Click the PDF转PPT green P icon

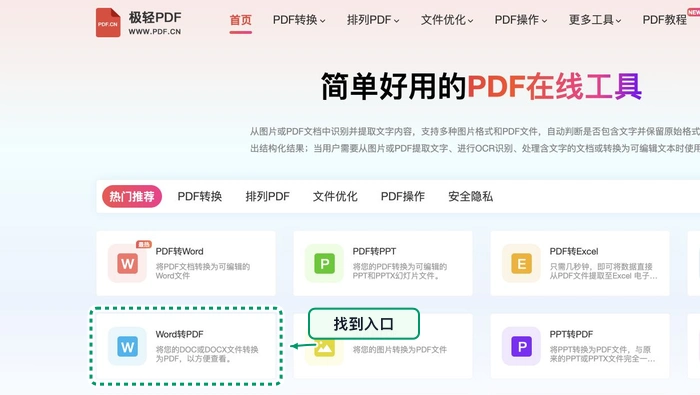[x=324, y=263]
